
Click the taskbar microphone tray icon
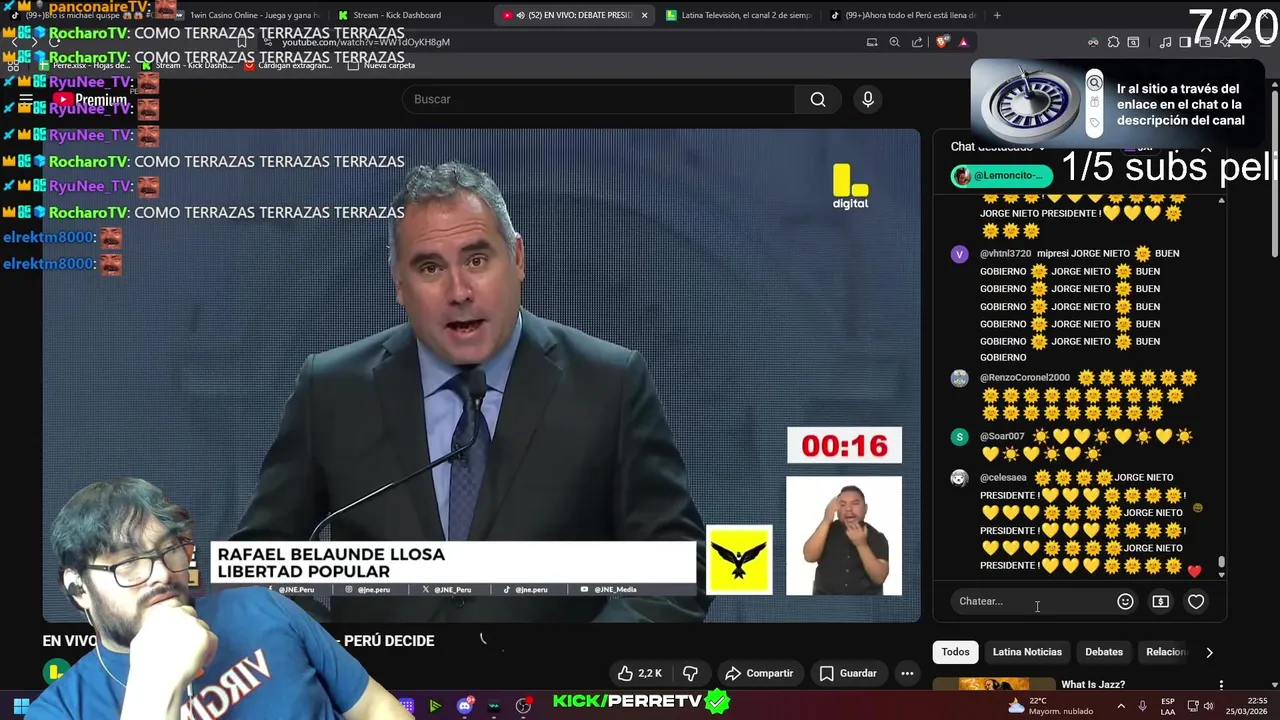(1142, 706)
